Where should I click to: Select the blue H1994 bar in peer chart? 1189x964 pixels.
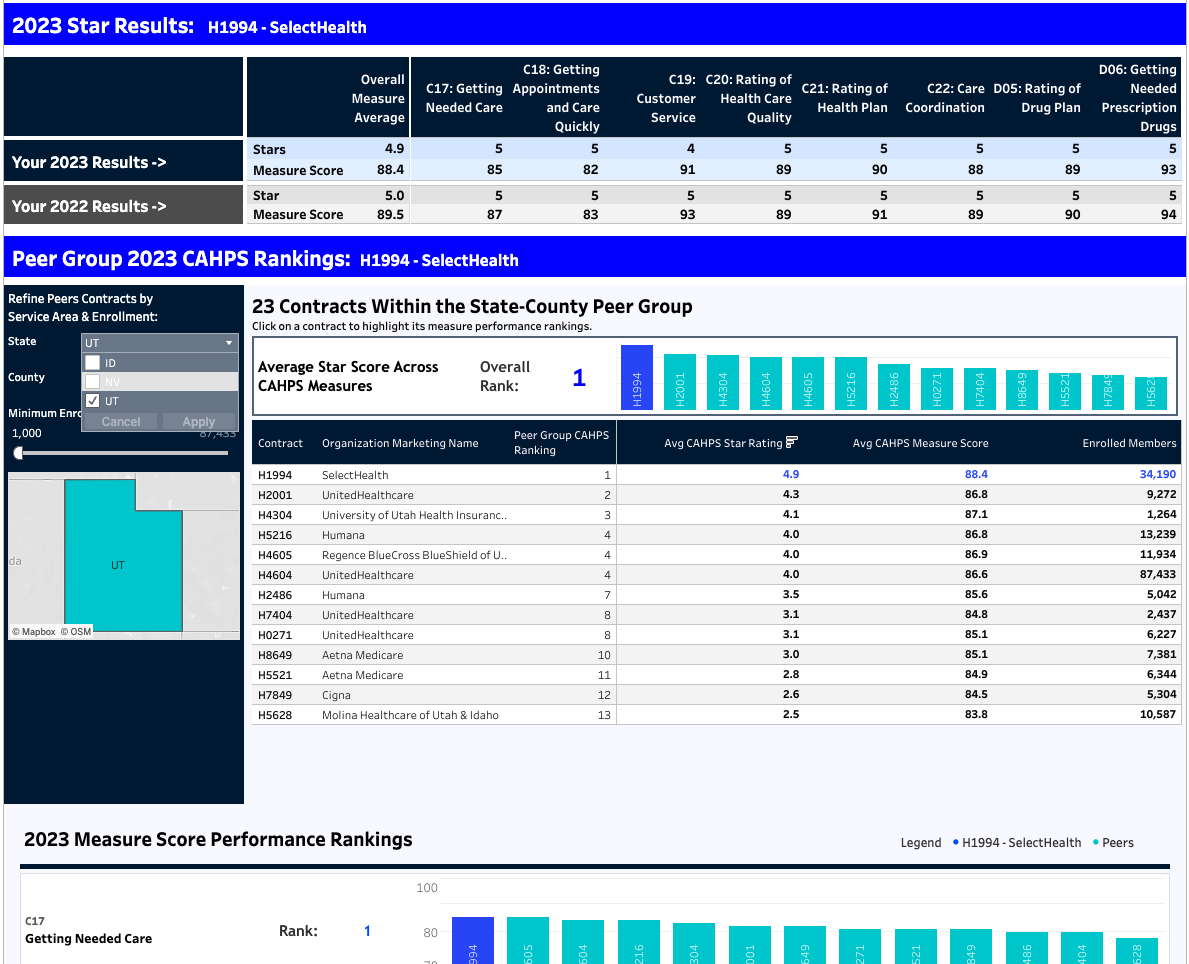click(x=637, y=378)
